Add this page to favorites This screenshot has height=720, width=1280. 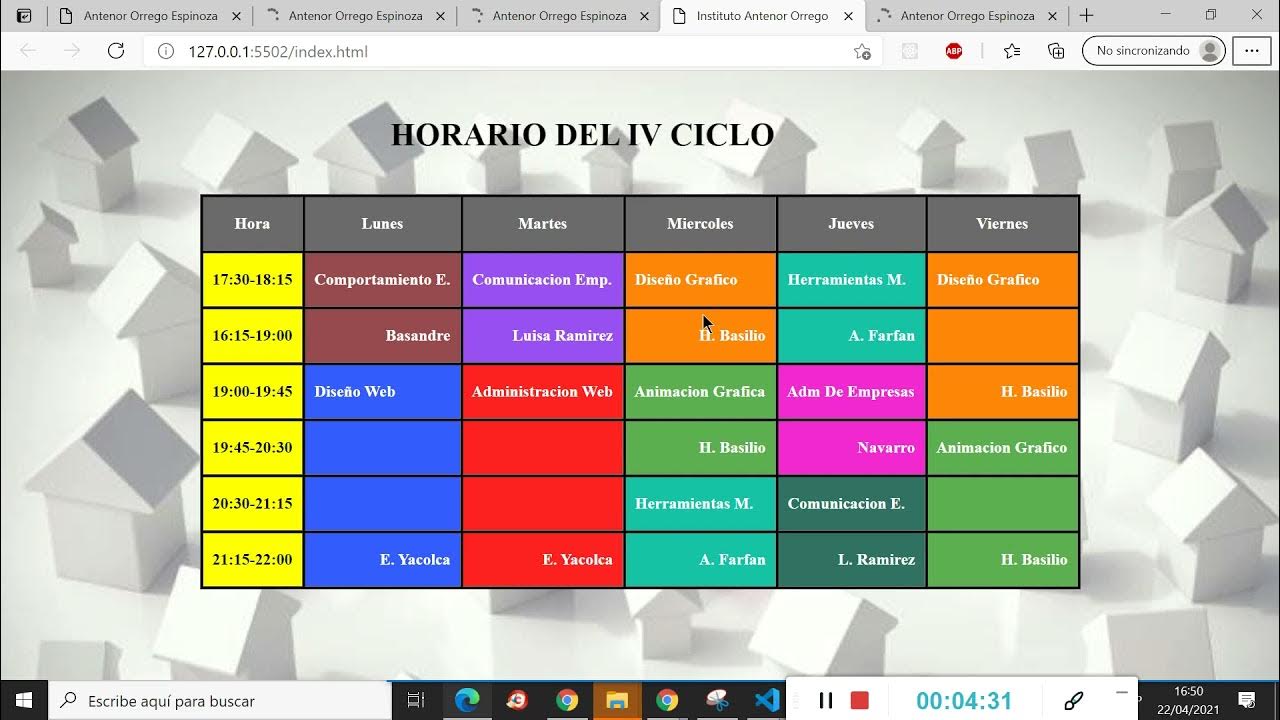click(862, 51)
